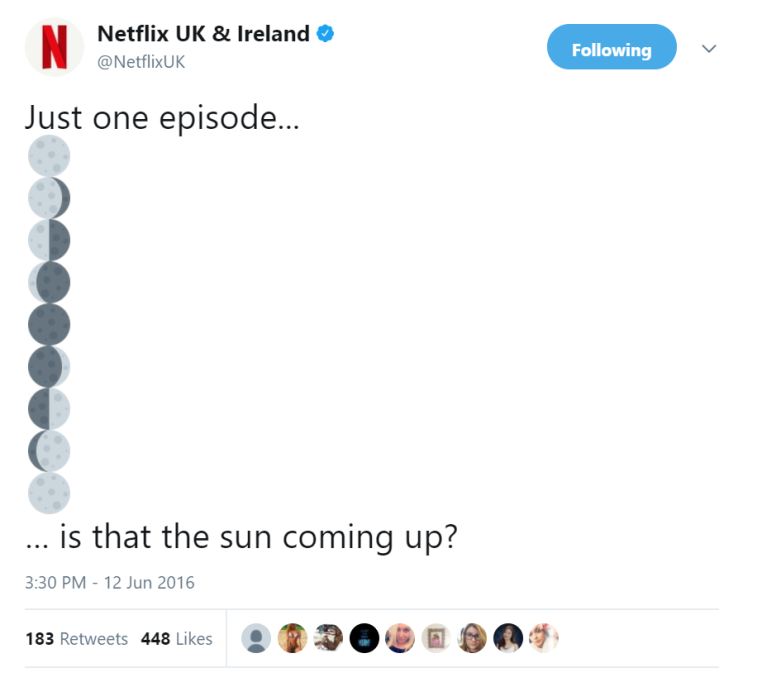Click the dark-background portrait liker avatar
The height and width of the screenshot is (682, 762).
pyautogui.click(x=508, y=638)
